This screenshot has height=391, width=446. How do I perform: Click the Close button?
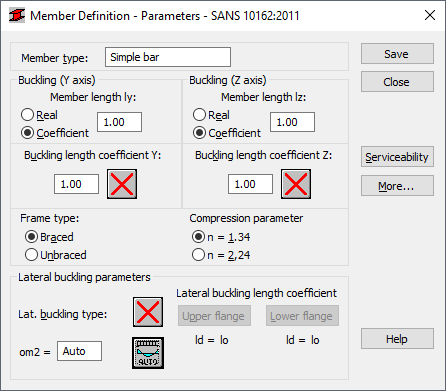(x=397, y=82)
